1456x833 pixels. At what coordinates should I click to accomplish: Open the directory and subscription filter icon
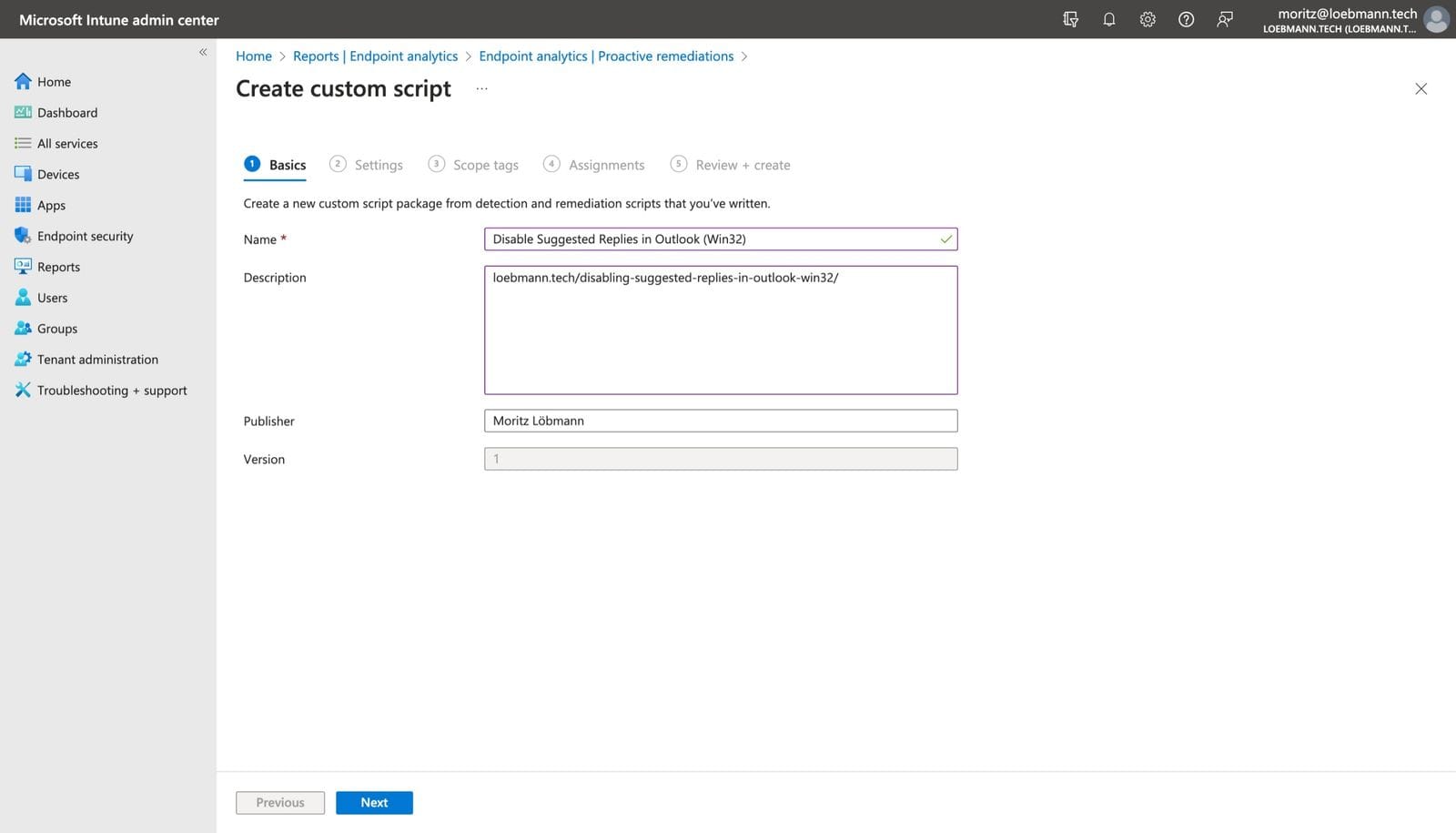click(x=1071, y=19)
